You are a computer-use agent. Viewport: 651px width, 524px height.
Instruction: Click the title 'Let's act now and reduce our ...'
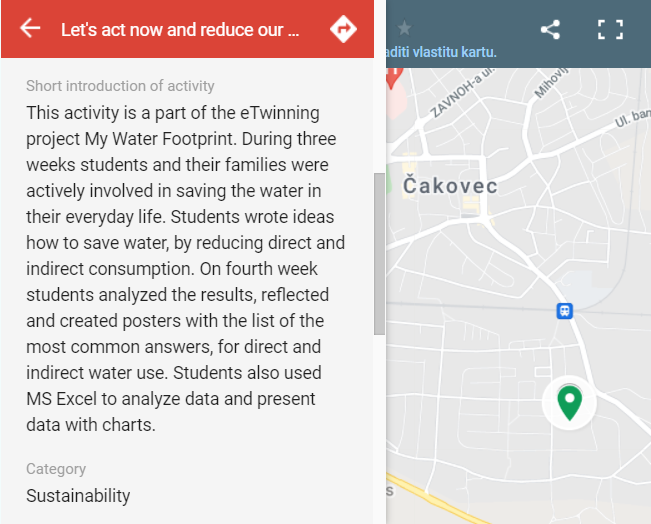pos(180,30)
